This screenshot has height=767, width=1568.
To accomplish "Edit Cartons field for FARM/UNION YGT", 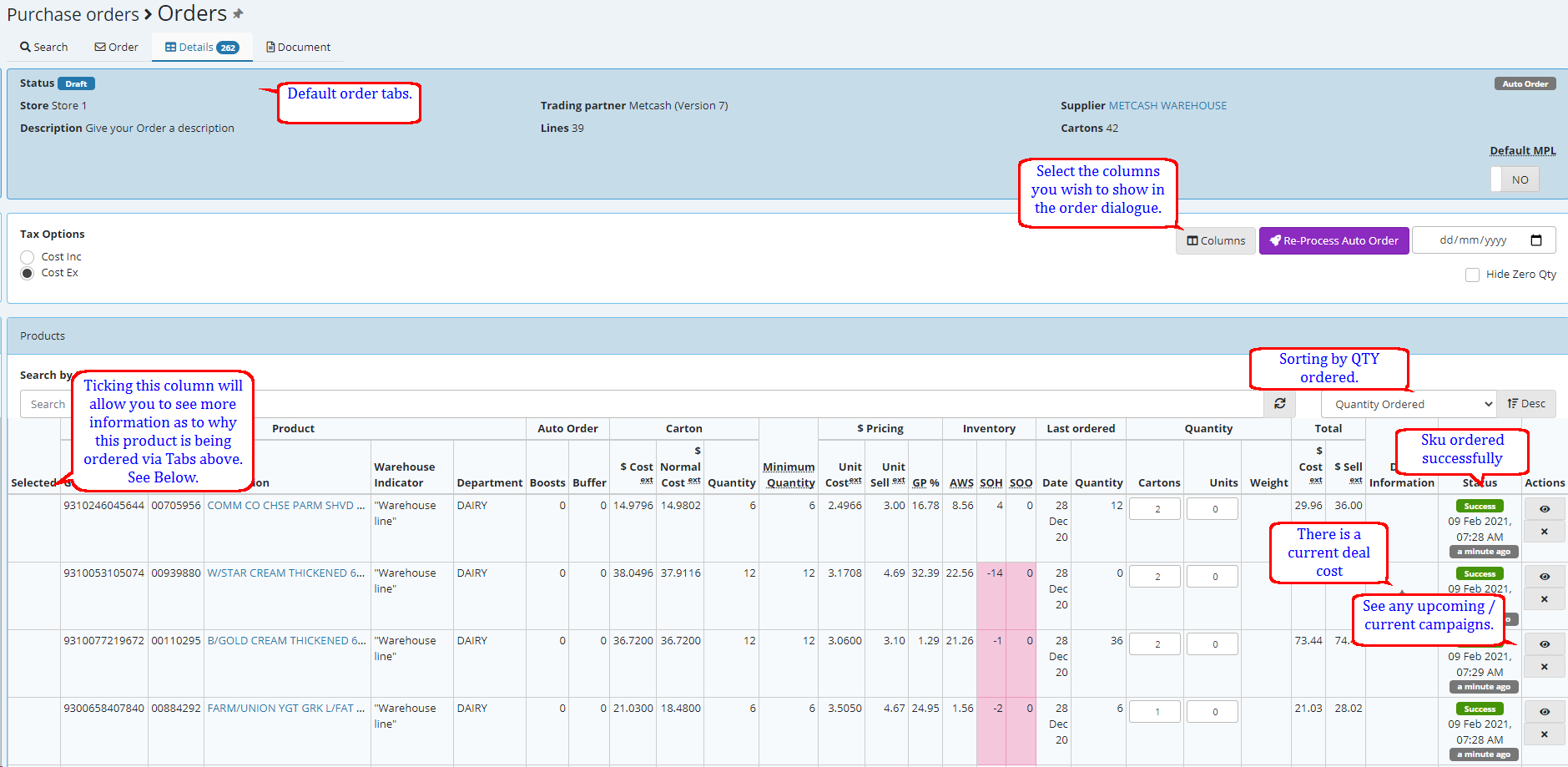I will point(1155,712).
